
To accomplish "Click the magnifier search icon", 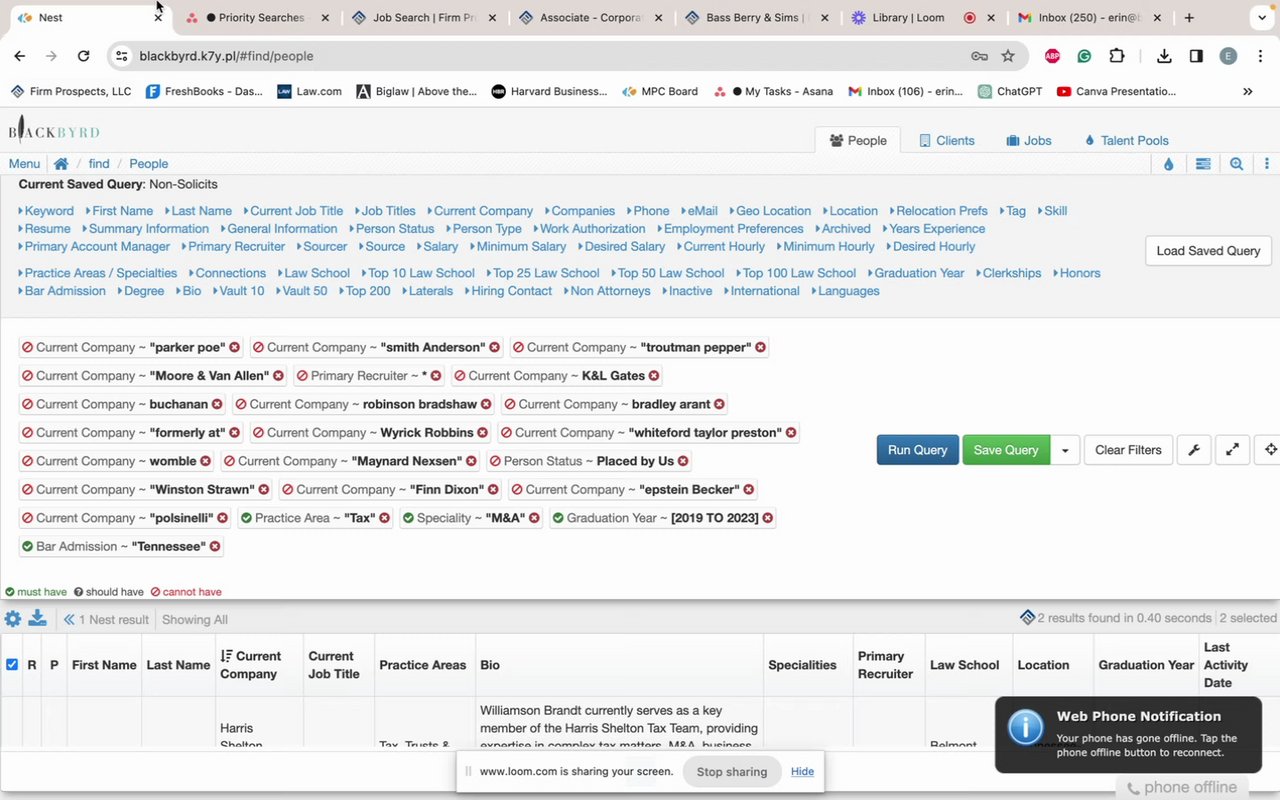I will coord(1237,164).
